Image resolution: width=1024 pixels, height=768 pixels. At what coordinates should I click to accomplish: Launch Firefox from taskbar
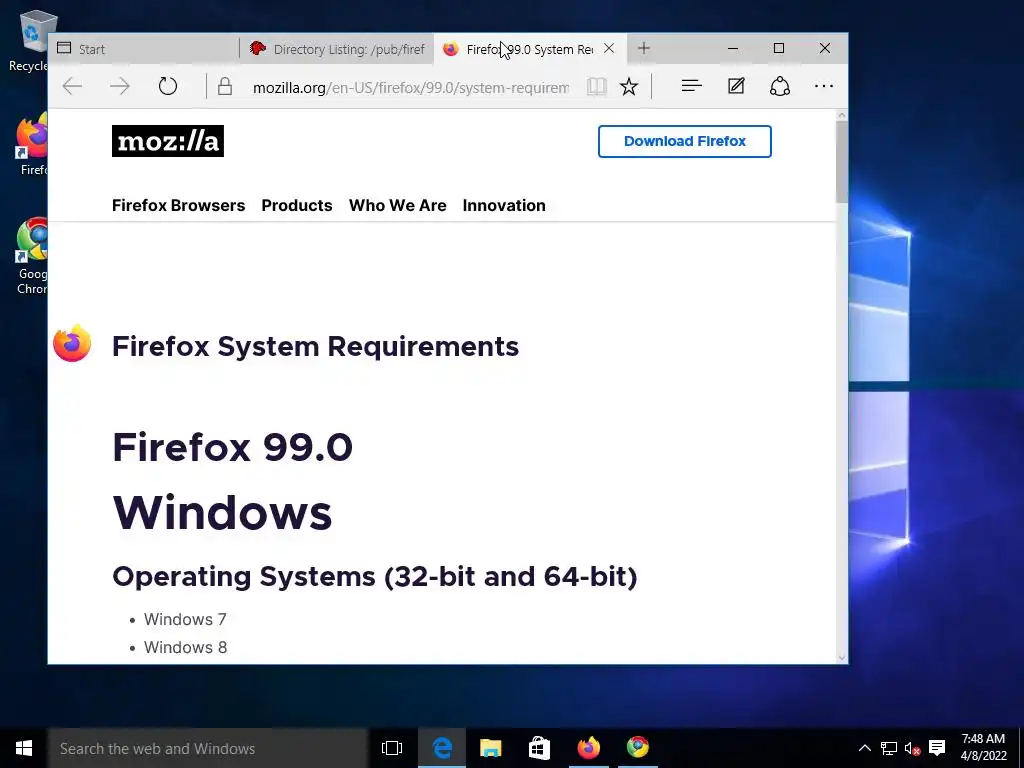pos(588,748)
